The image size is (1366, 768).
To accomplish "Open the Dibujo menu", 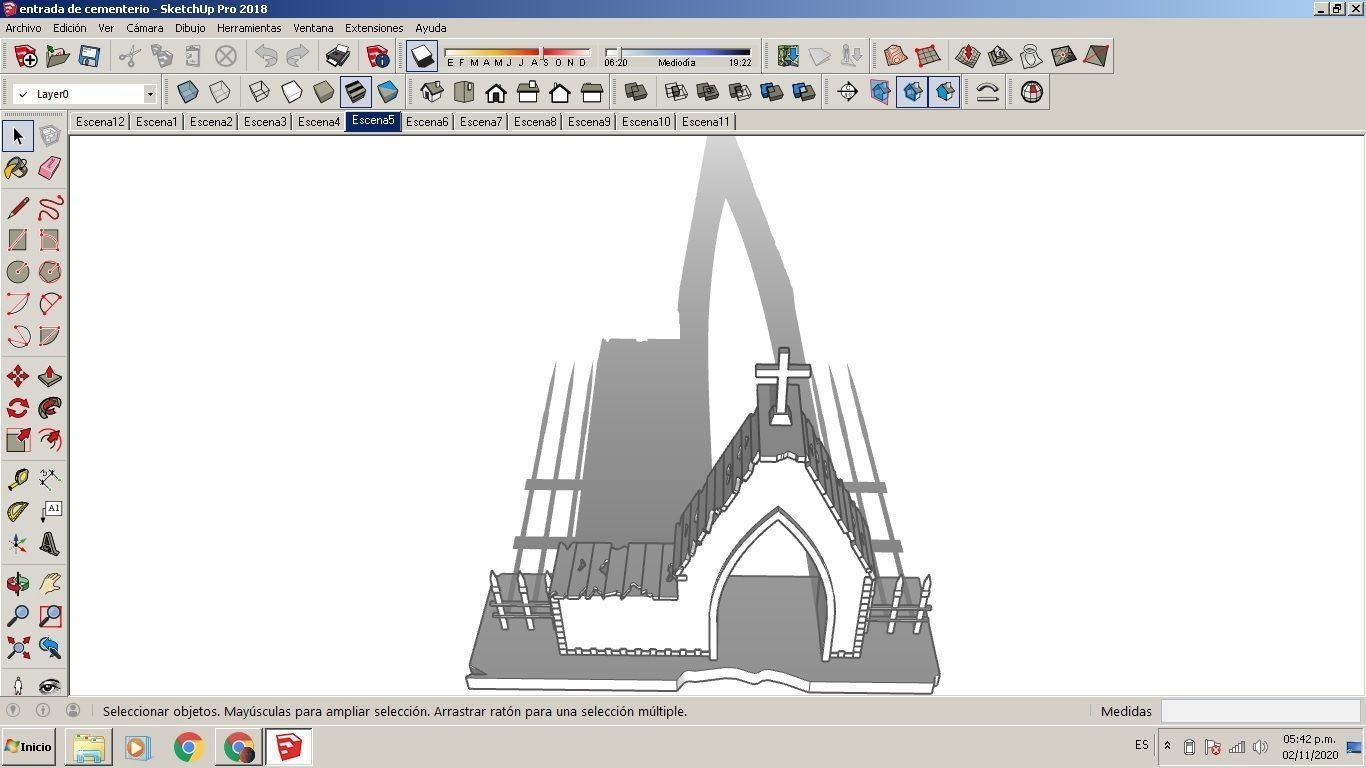I will click(x=190, y=28).
